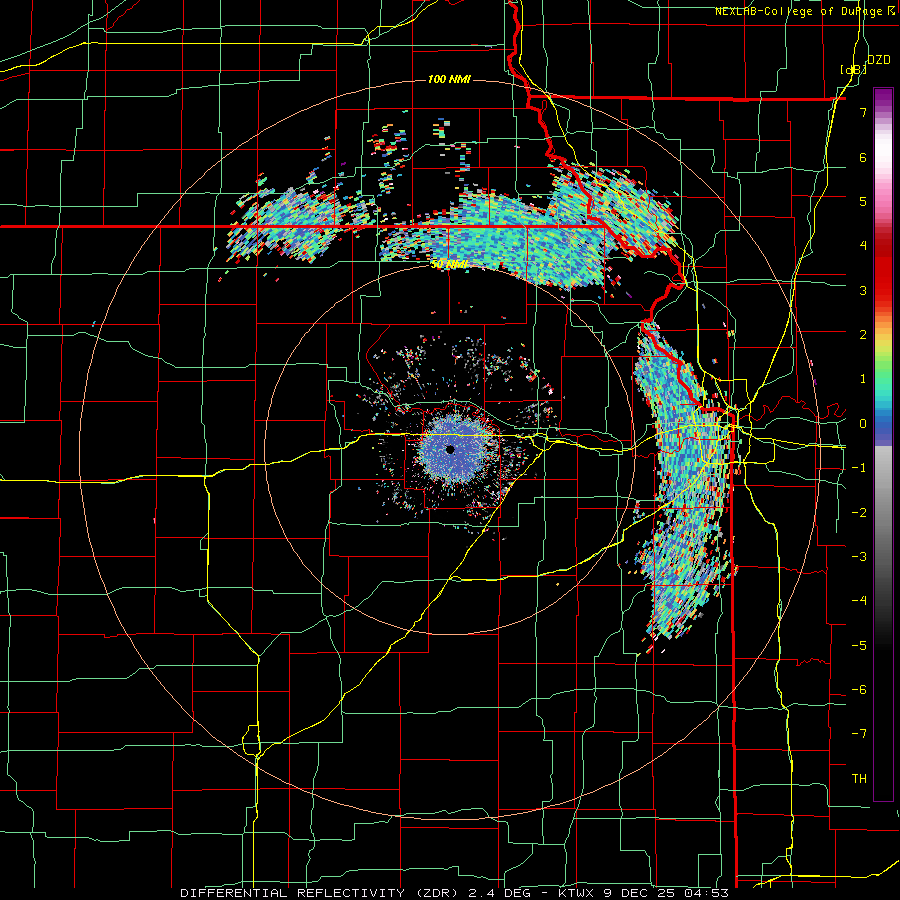Click the [dB] unit label
Screen dimensions: 900x900
pos(854,69)
